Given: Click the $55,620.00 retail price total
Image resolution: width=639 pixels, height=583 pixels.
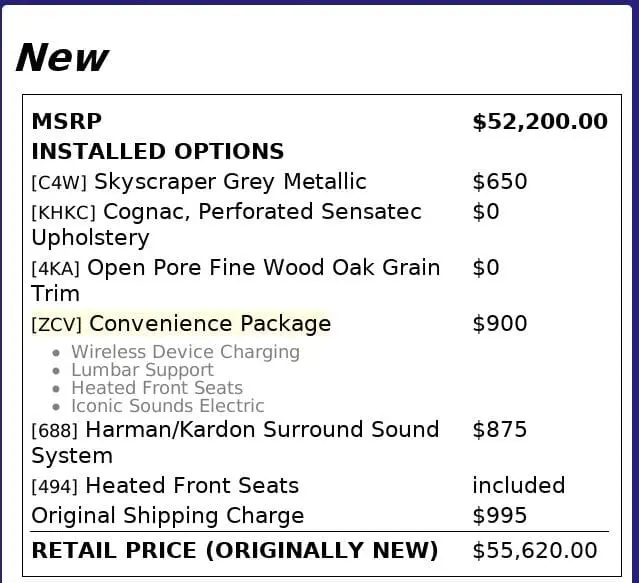Looking at the screenshot, I should coord(534,551).
